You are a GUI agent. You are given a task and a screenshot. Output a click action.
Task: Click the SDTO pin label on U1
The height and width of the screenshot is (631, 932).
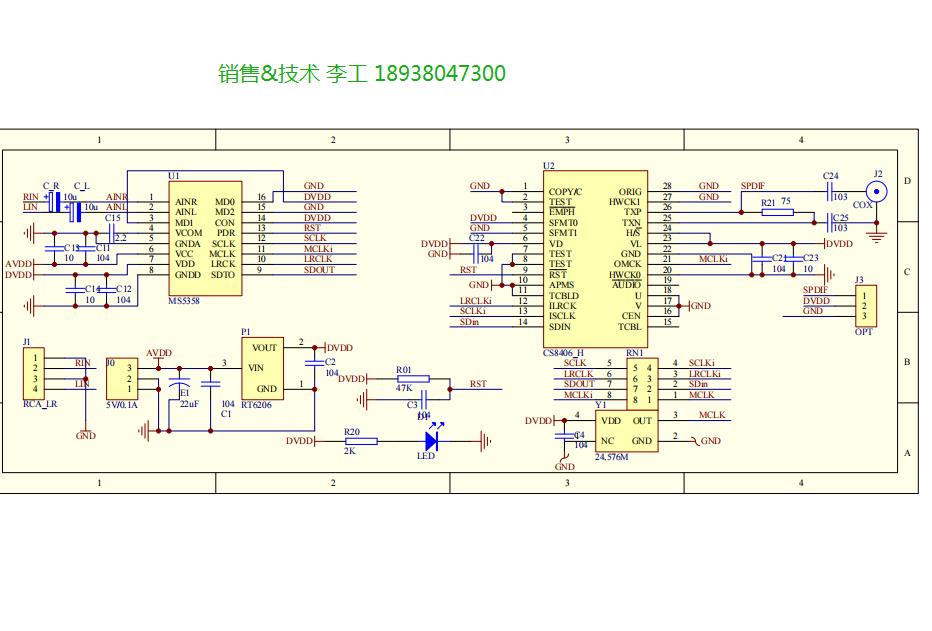tap(223, 275)
